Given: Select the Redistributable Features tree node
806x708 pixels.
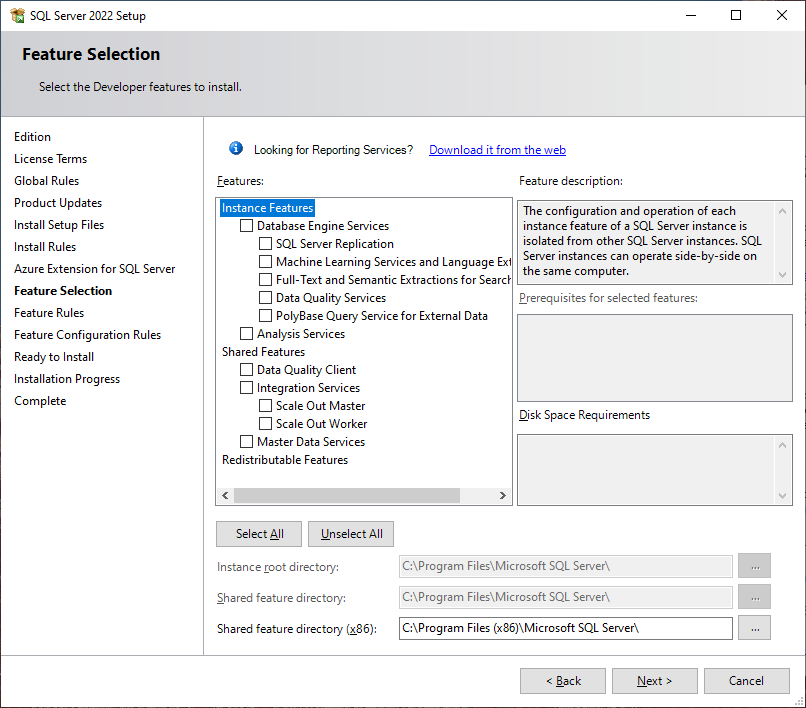Looking at the screenshot, I should point(285,460).
